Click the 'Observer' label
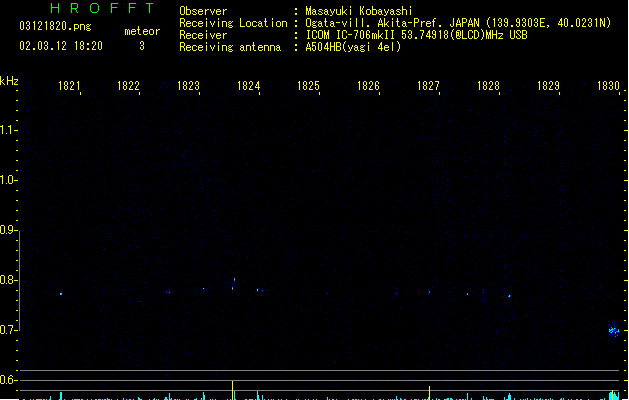Screen dimensions: 629x400 [203, 11]
